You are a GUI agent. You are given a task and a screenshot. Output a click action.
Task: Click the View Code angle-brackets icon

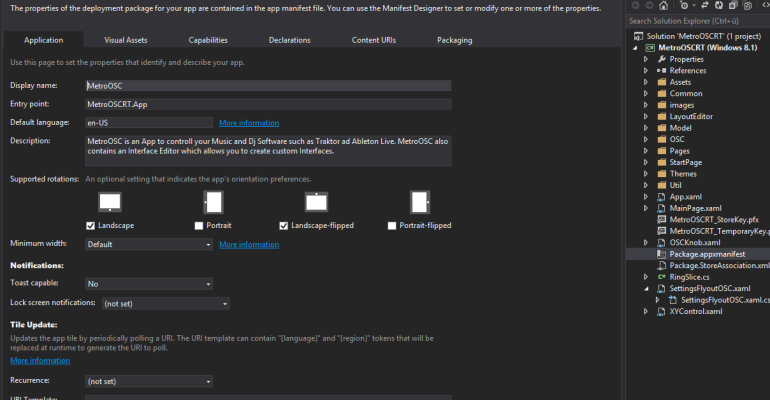(x=766, y=5)
